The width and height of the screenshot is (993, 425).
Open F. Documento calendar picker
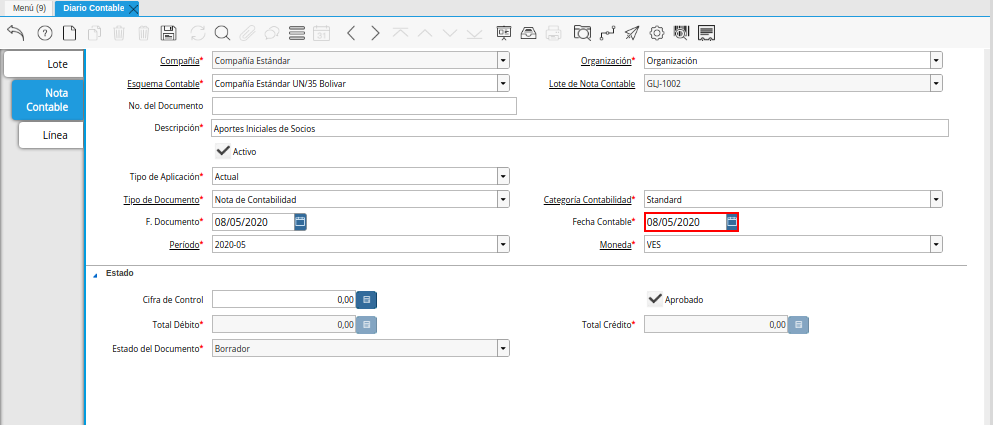300,222
